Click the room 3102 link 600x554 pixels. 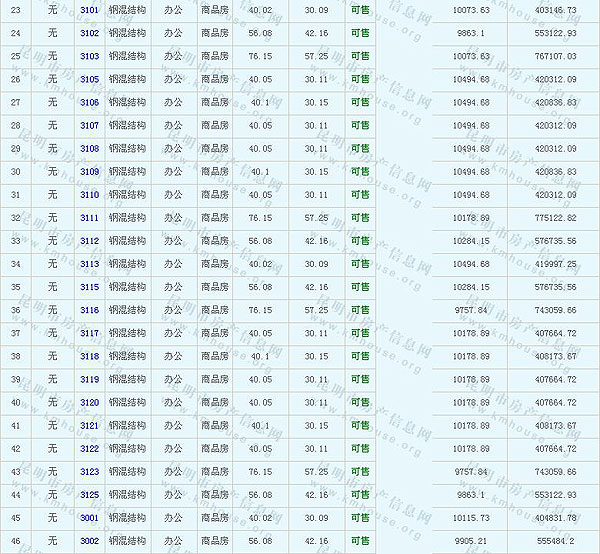point(89,33)
